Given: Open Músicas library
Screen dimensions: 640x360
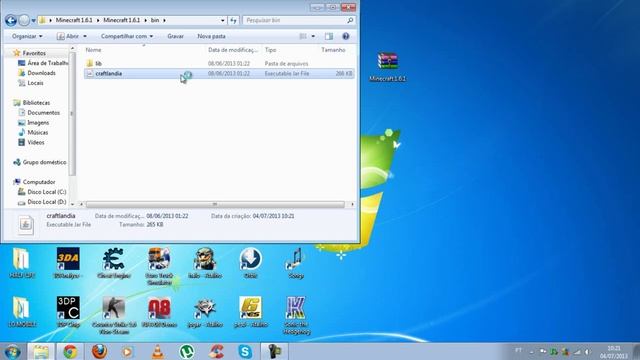Looking at the screenshot, I should (33, 132).
